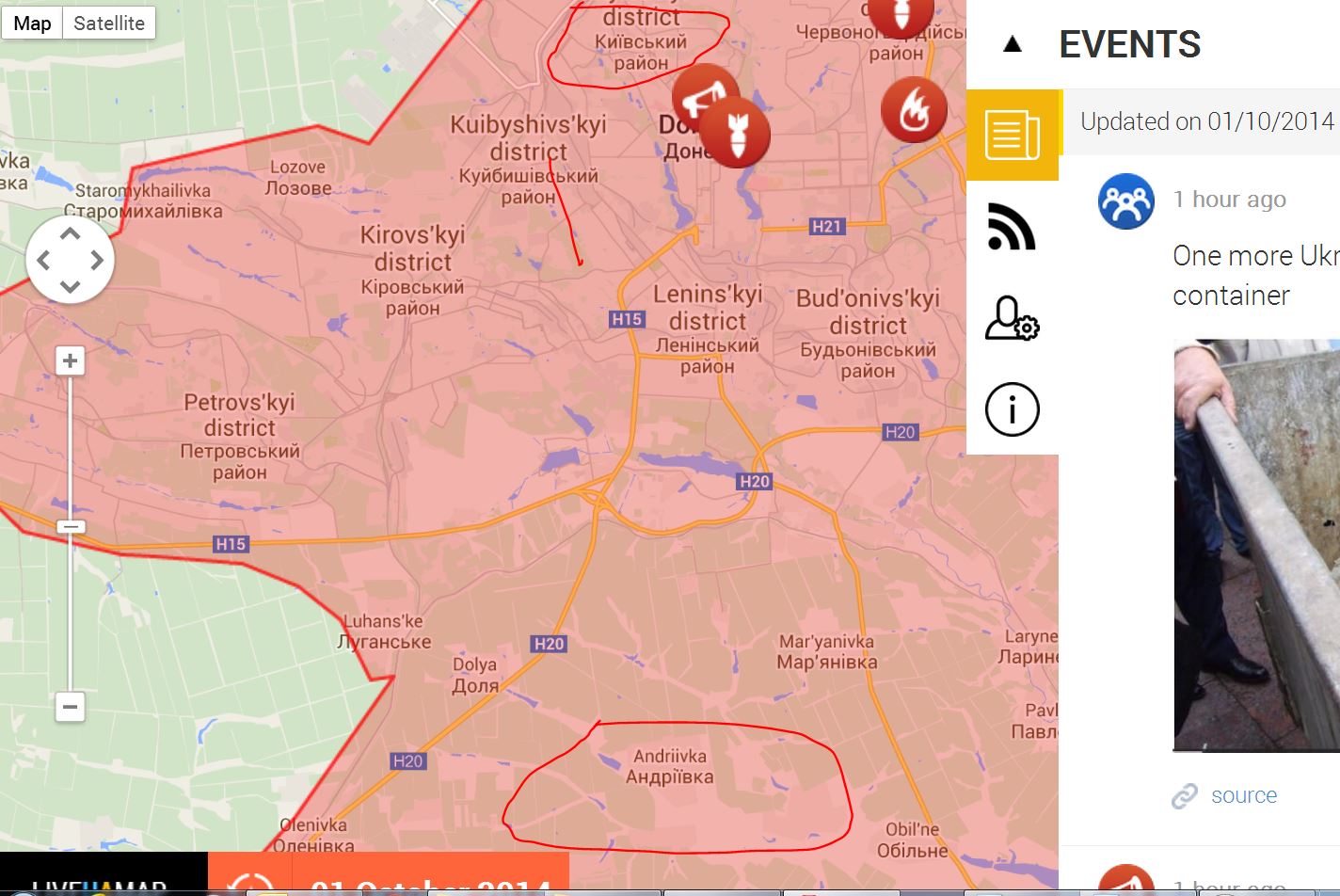Open the source link of the event
The height and width of the screenshot is (896, 1340).
[x=1243, y=795]
